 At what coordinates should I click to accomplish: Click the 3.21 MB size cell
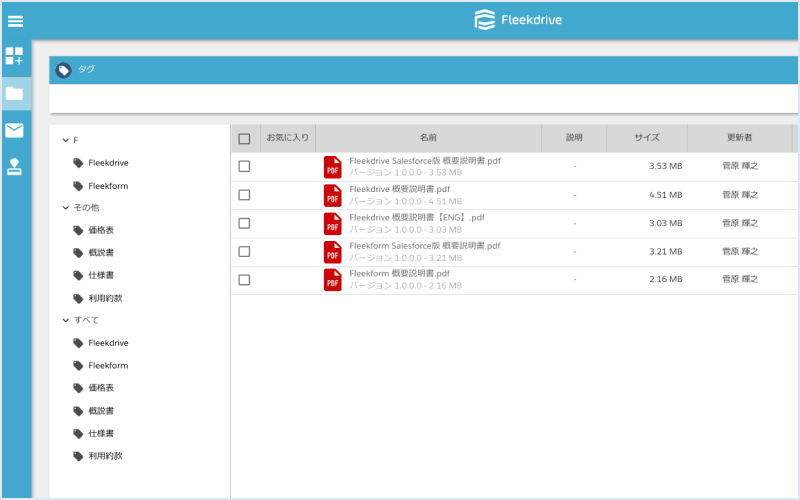coord(665,252)
